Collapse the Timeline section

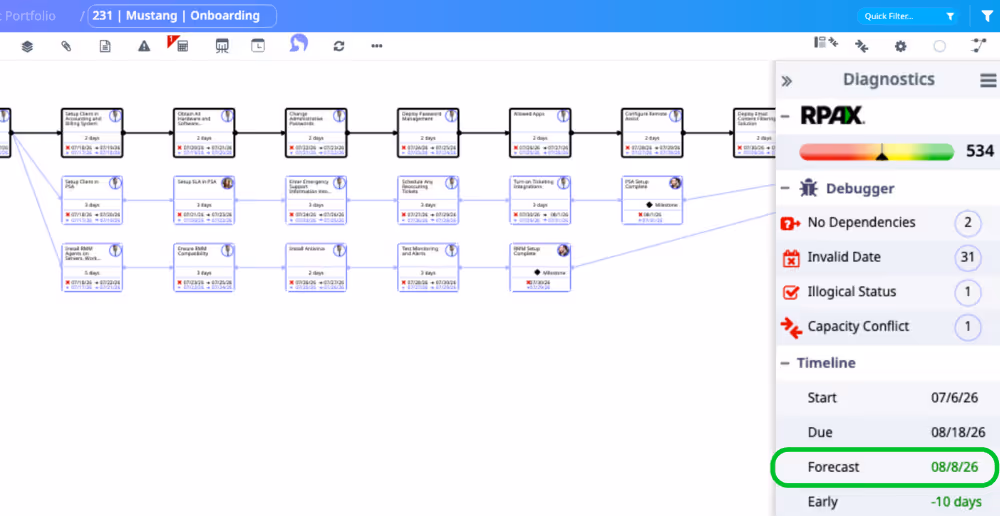pos(785,363)
